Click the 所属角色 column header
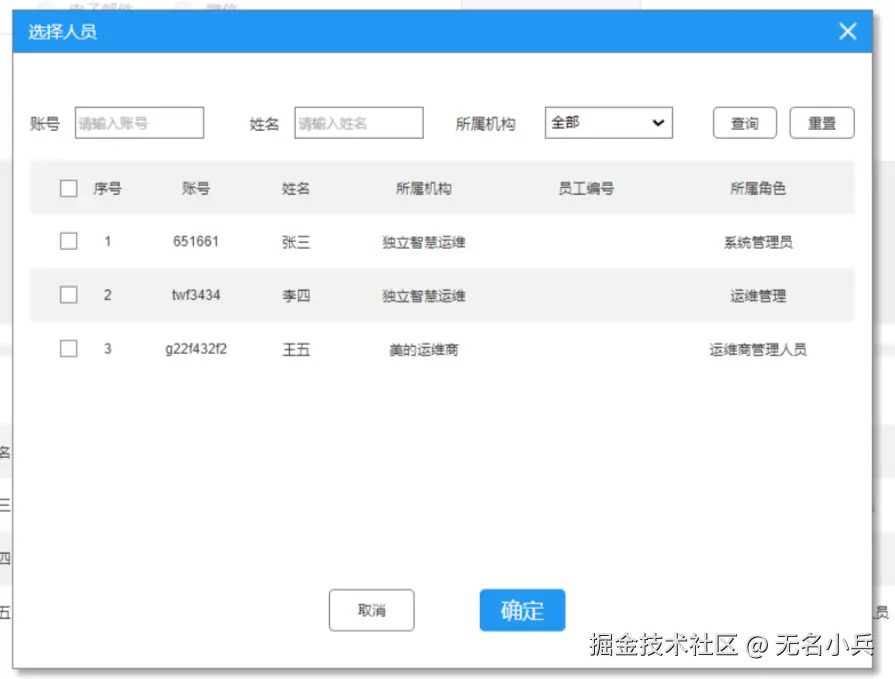The image size is (895, 679). point(758,188)
